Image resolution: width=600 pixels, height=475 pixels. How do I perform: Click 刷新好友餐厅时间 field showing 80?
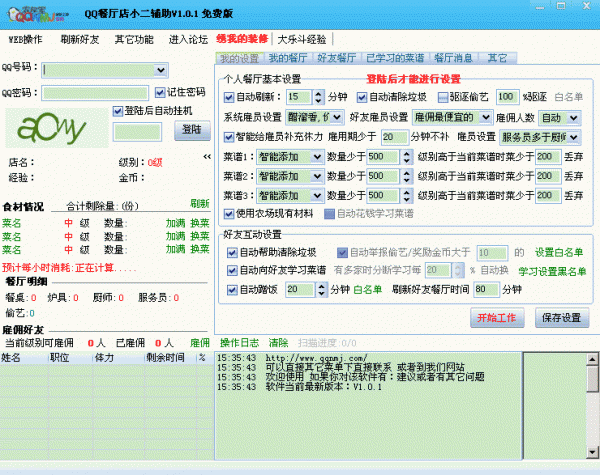click(486, 290)
